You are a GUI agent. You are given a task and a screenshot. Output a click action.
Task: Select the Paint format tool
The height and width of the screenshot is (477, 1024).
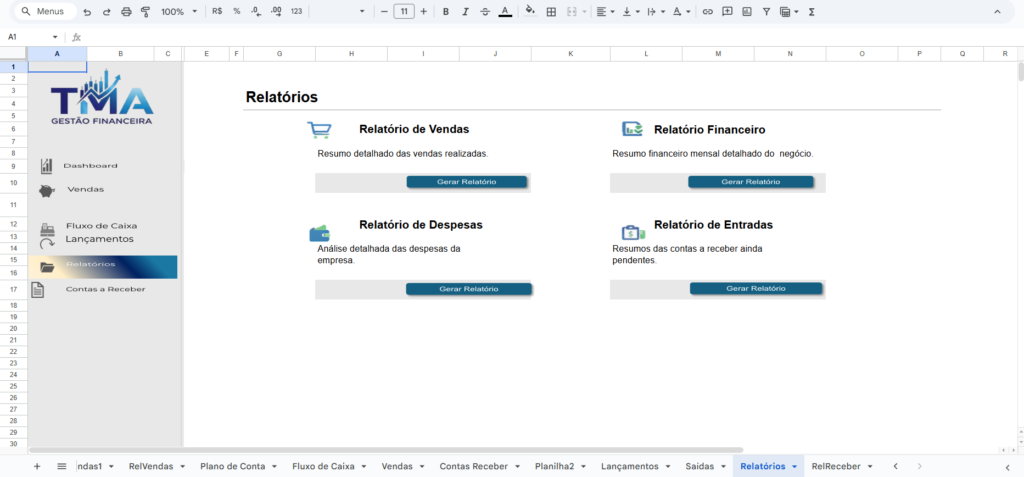click(145, 12)
